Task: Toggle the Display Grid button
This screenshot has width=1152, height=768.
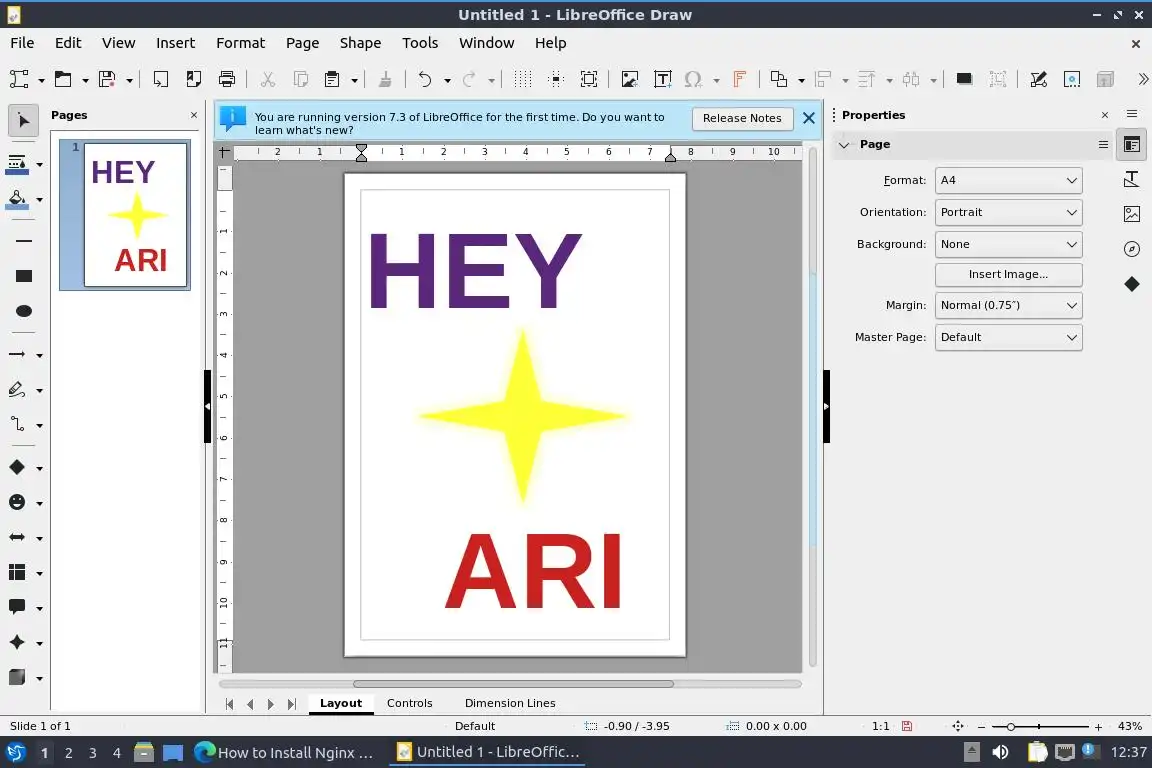Action: point(522,80)
